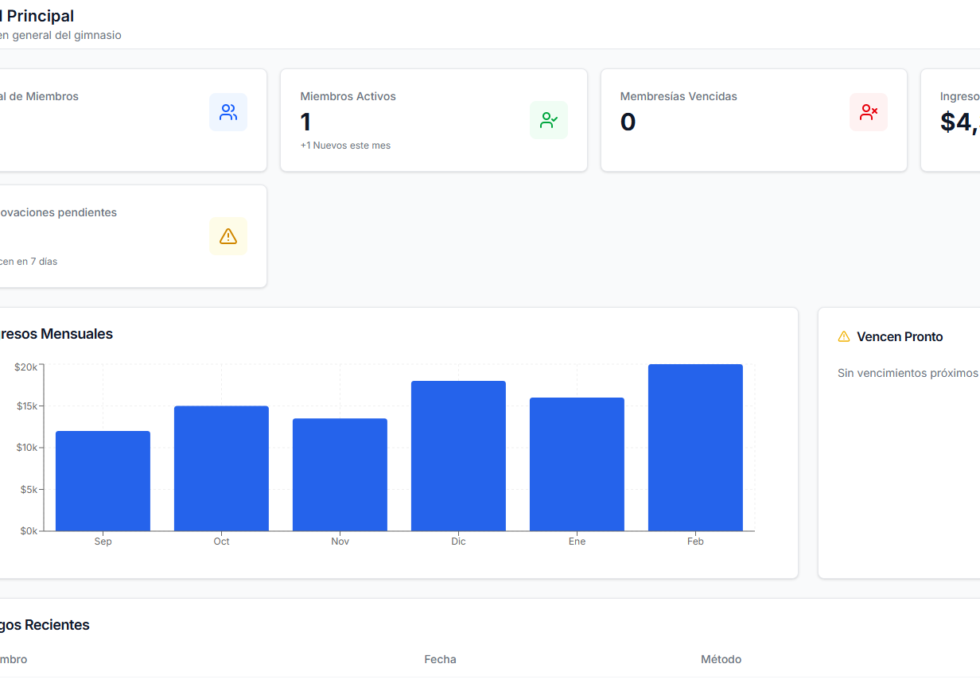Select the Oct bar in the revenue chart
980x687 pixels.
[221, 468]
